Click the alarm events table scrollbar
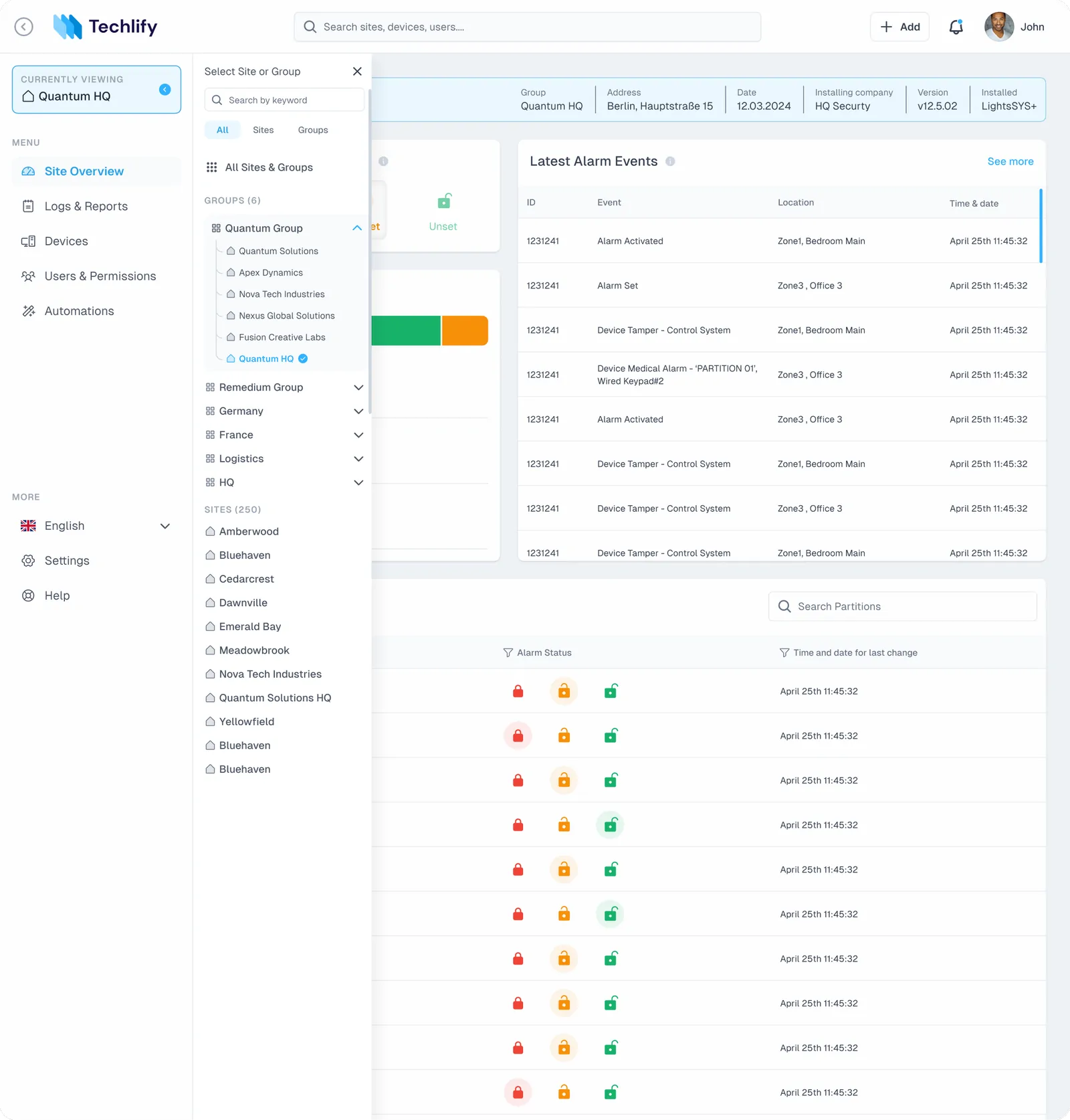 tap(1041, 226)
